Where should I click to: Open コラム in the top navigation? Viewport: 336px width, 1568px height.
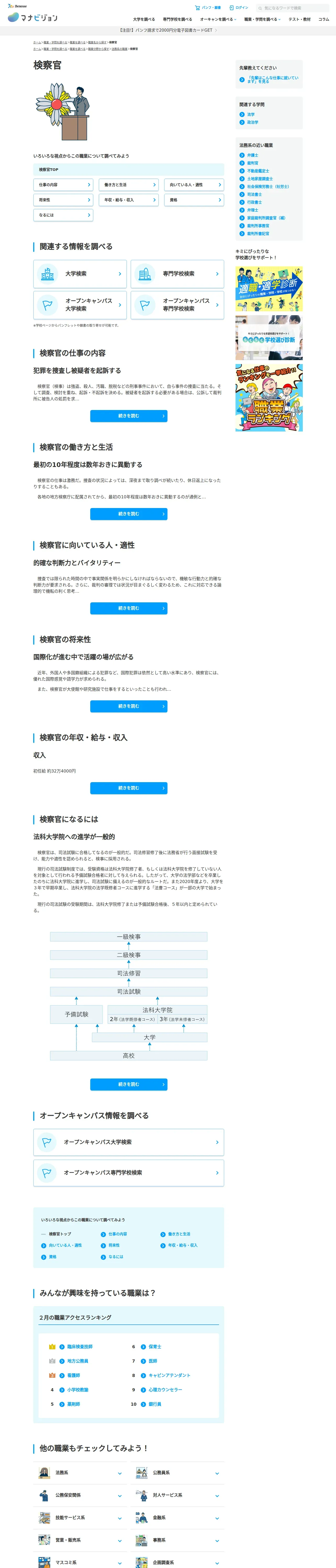point(324,20)
